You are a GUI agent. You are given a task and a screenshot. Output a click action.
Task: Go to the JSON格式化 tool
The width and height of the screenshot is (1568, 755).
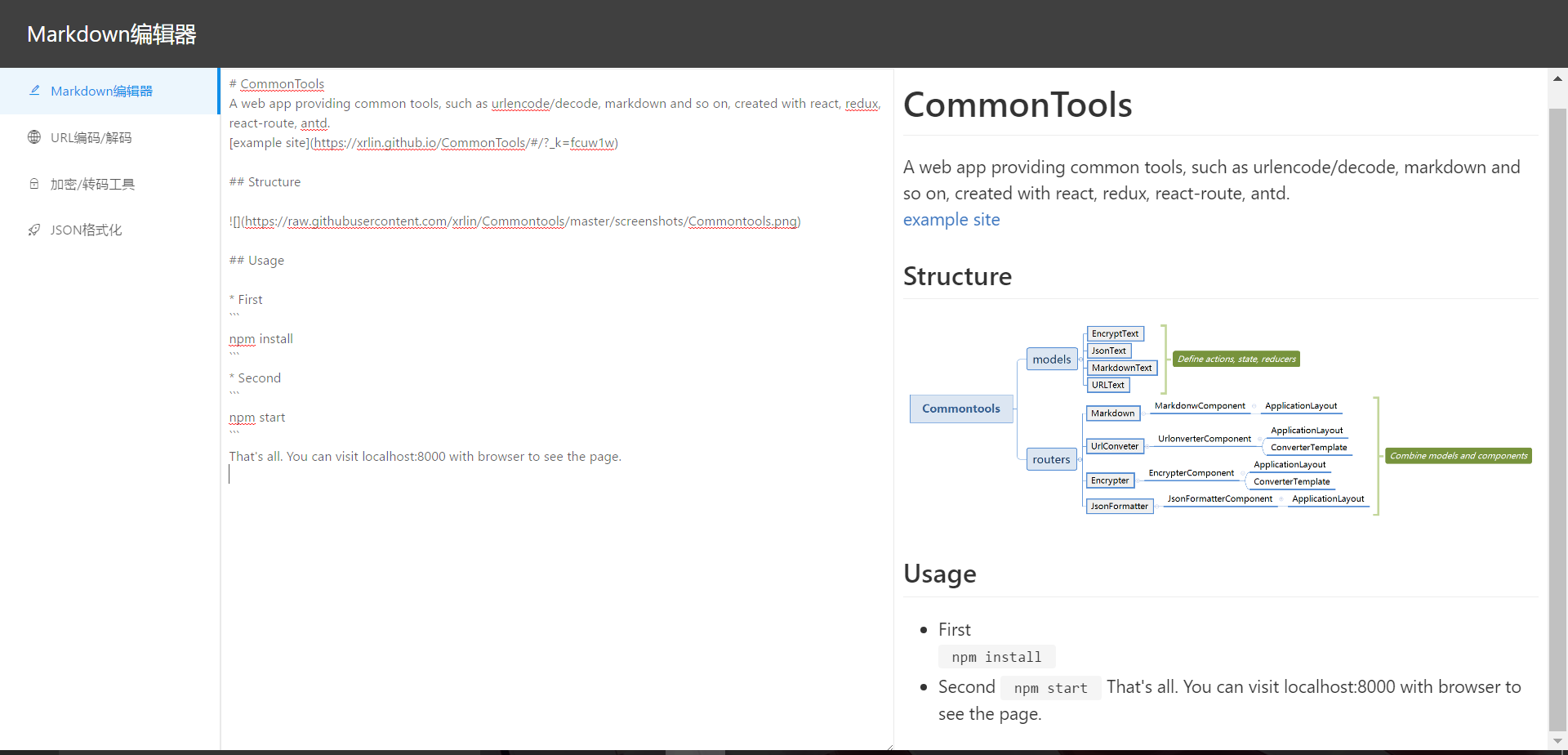coord(109,230)
